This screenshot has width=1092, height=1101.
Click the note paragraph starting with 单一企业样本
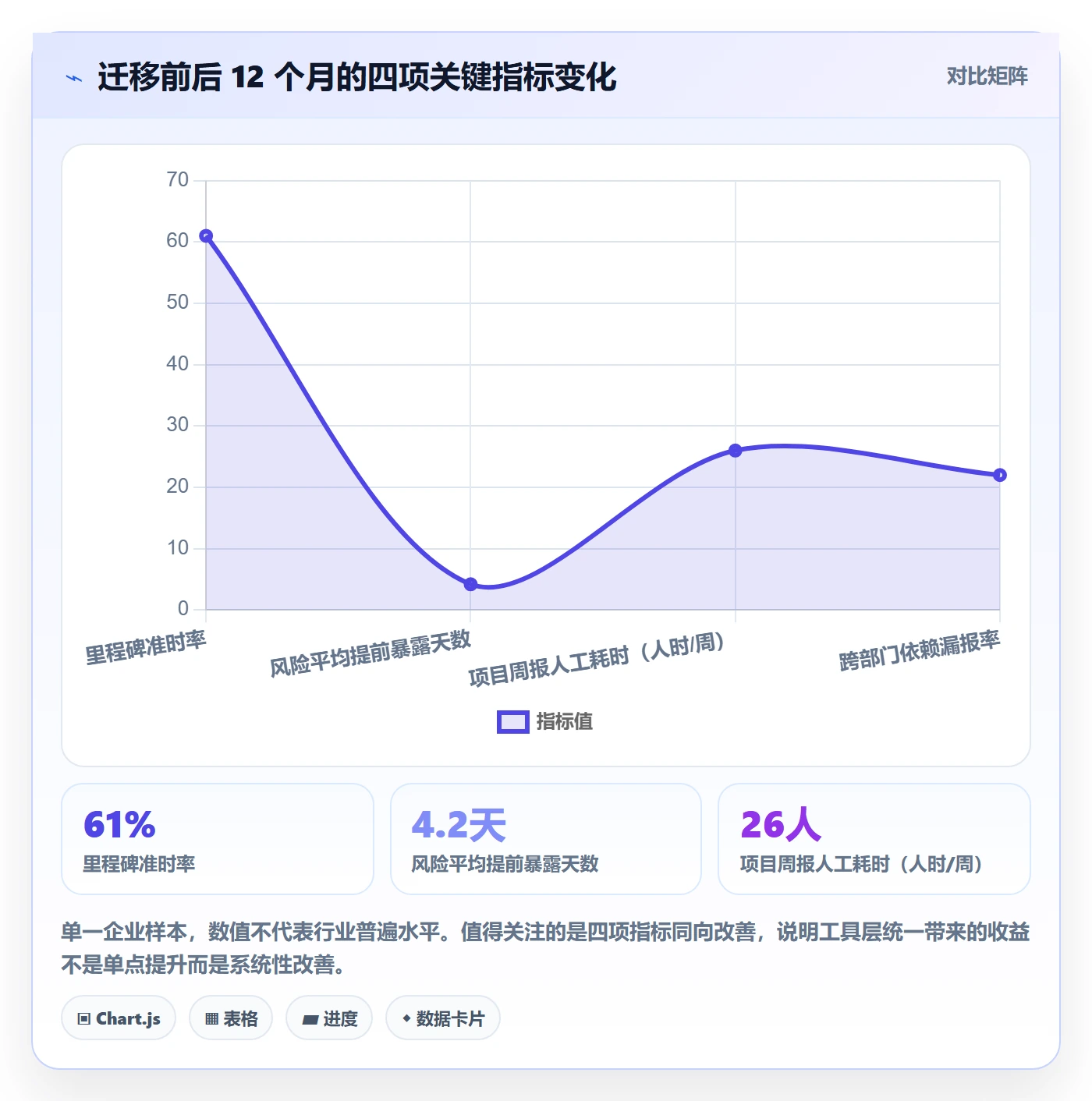[546, 948]
